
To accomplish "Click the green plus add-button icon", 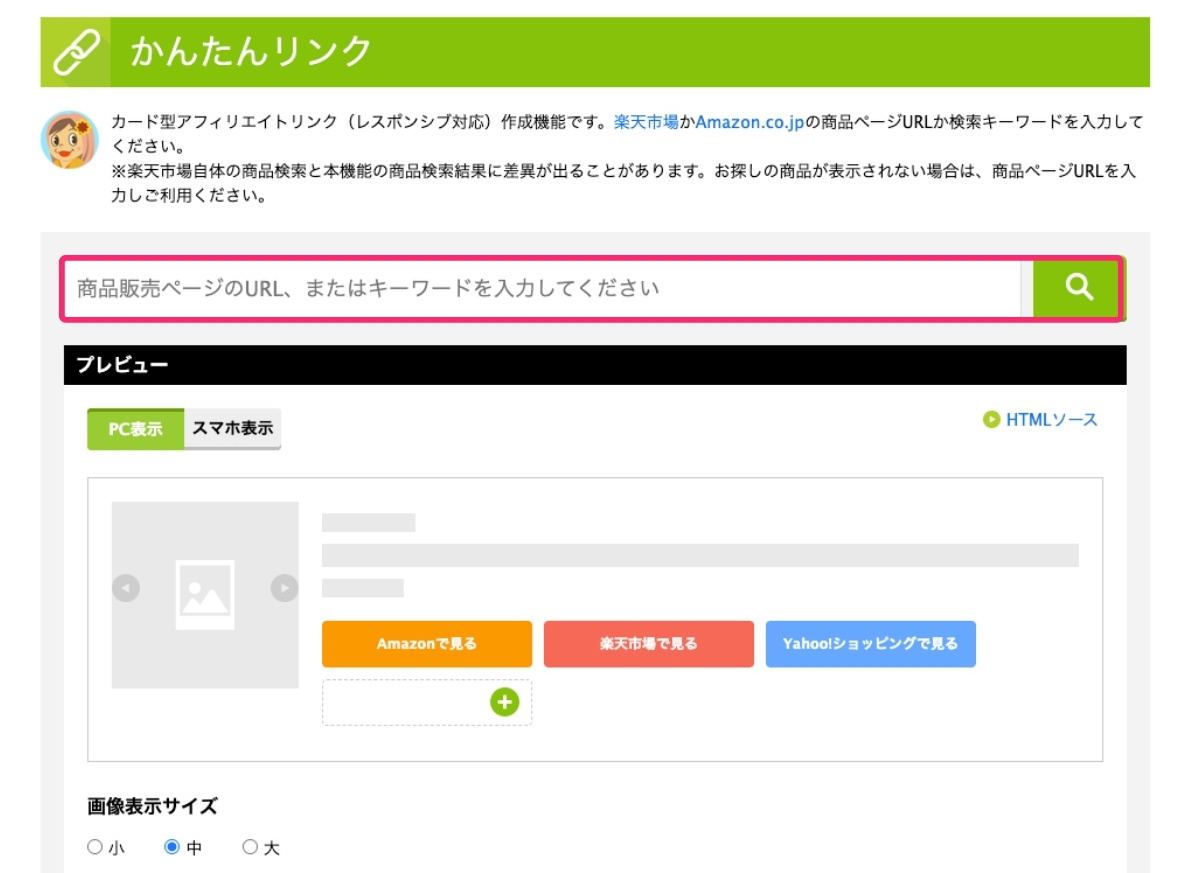I will click(505, 702).
